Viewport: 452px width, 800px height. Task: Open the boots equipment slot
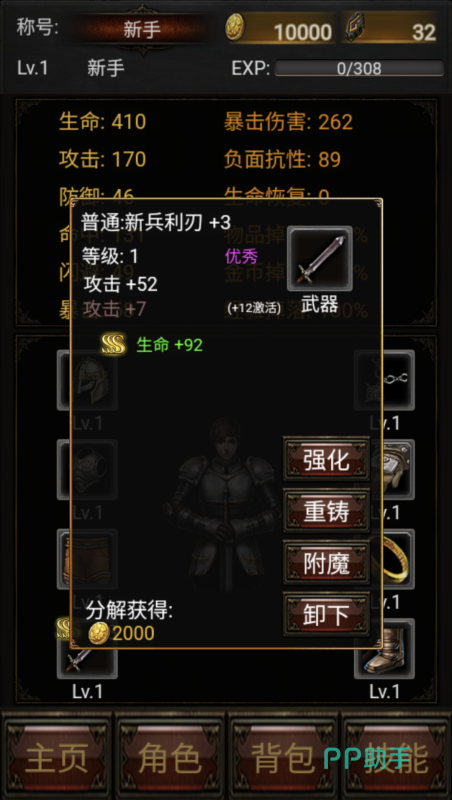point(385,648)
